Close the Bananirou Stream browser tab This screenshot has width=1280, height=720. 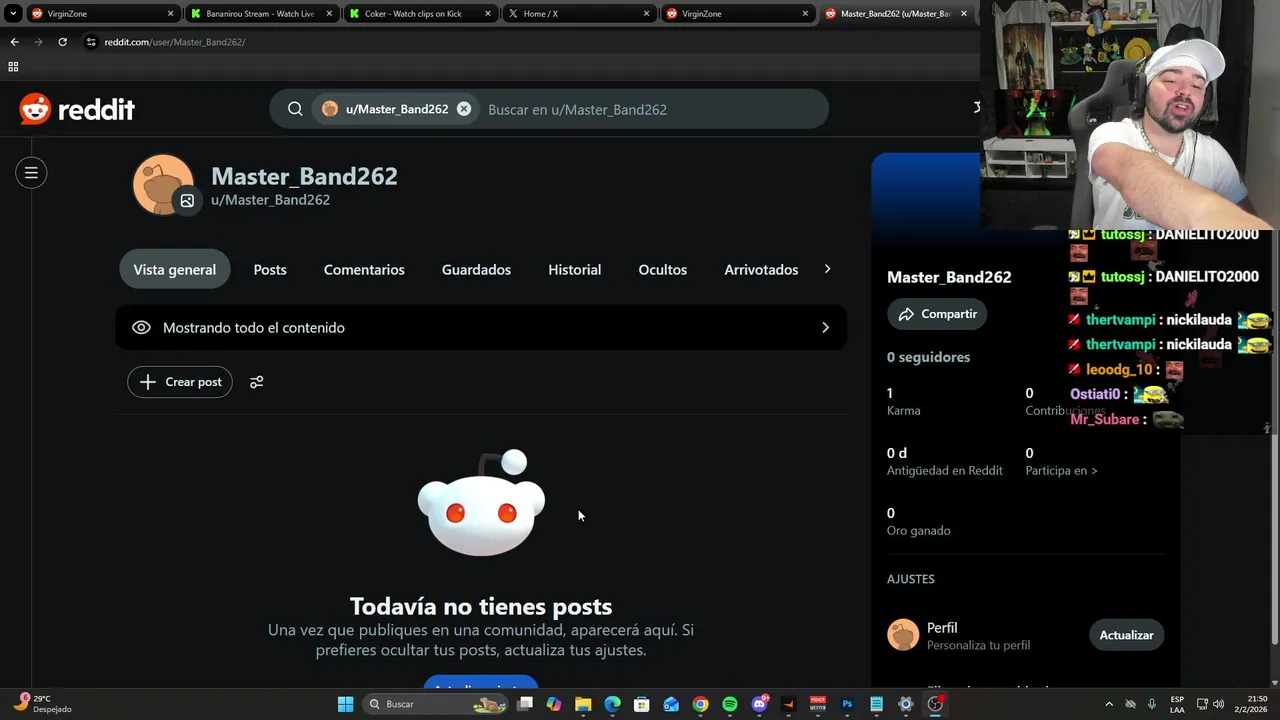point(329,14)
